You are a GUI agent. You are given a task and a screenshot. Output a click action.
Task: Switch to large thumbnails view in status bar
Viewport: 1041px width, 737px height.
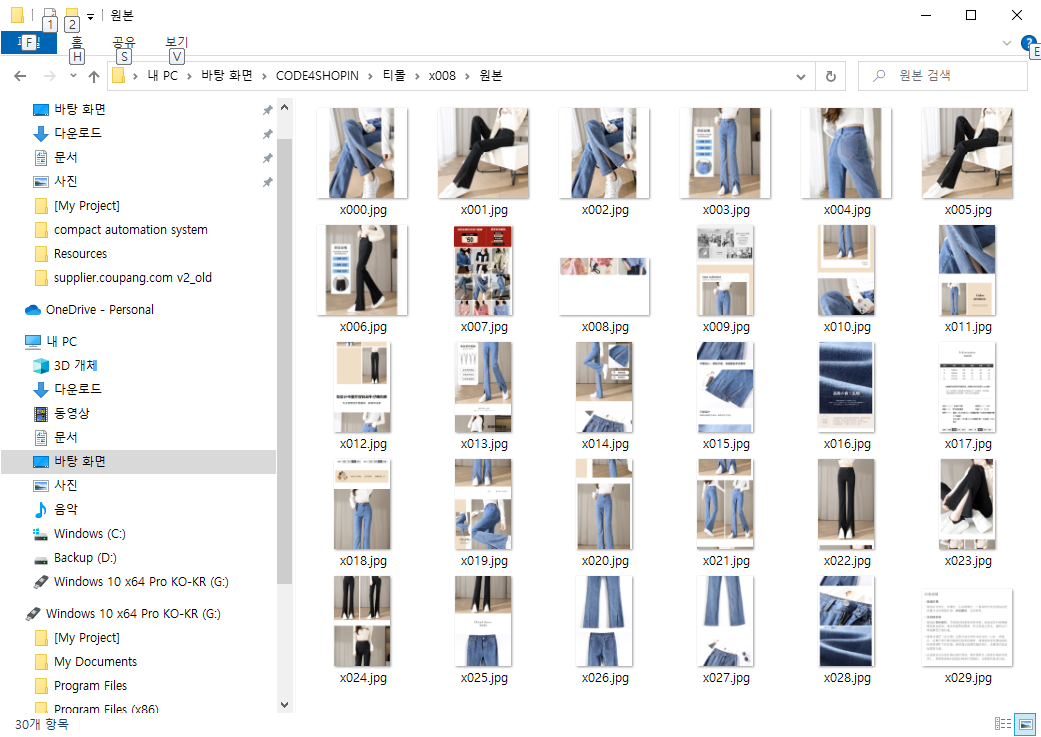click(1025, 724)
